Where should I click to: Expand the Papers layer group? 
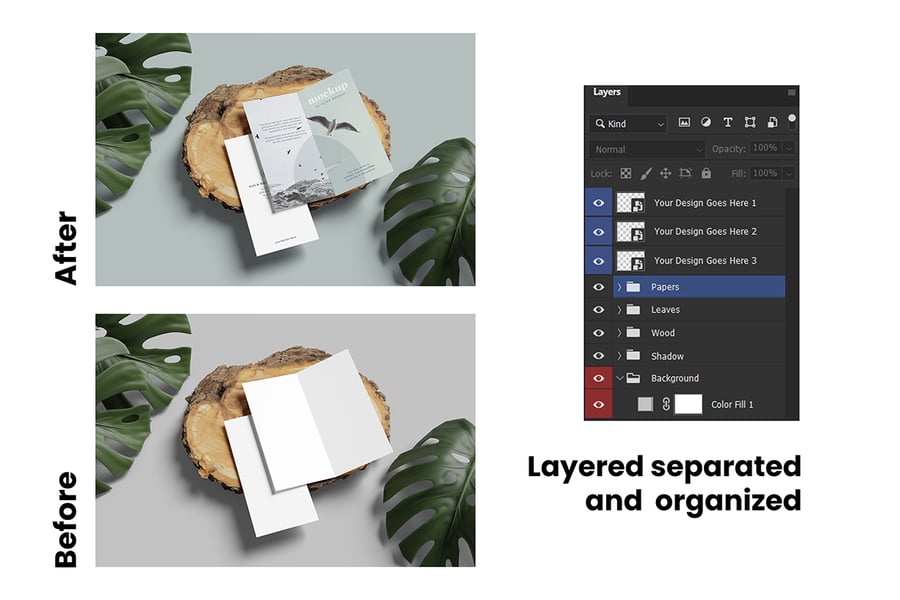coord(619,287)
